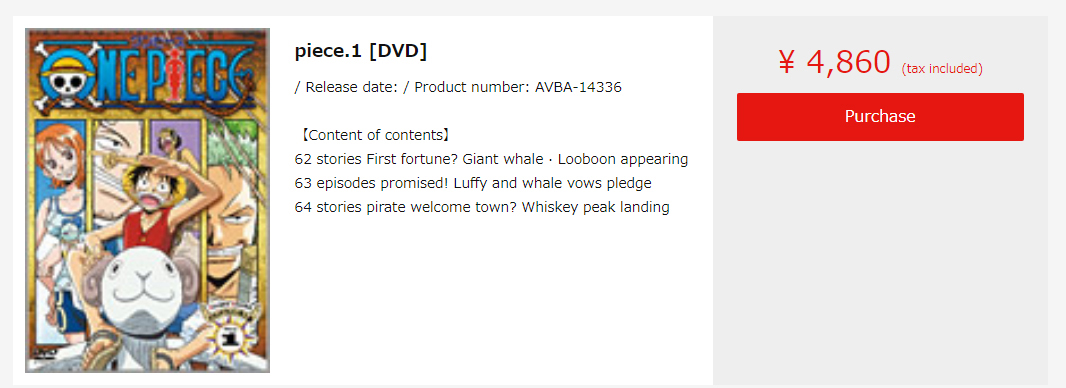This screenshot has height=388, width=1066.
Task: Click the piece.1 [DVD] product title
Action: 361,52
